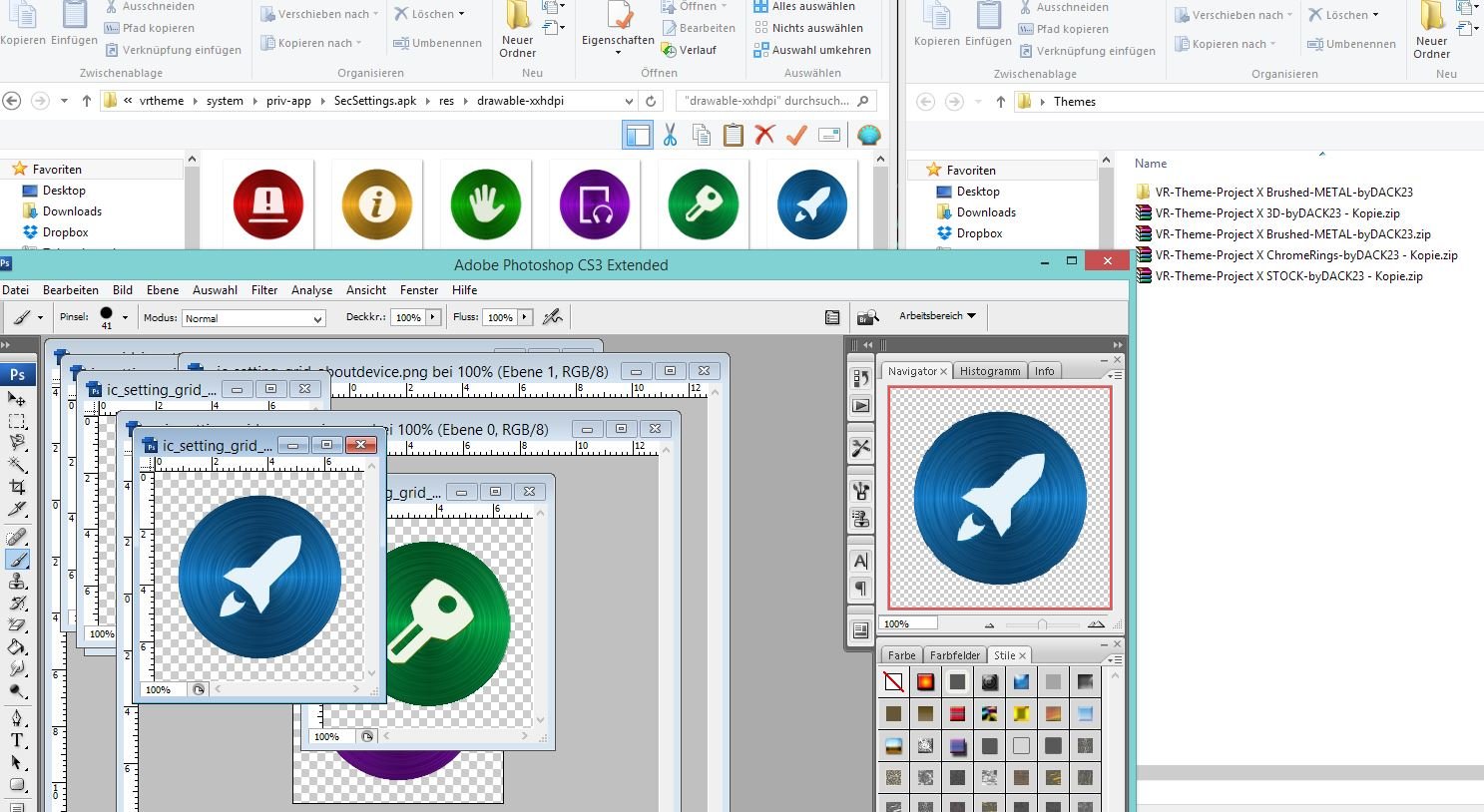Toggle the brushes palette button
The height and width of the screenshot is (812, 1484).
click(x=832, y=317)
